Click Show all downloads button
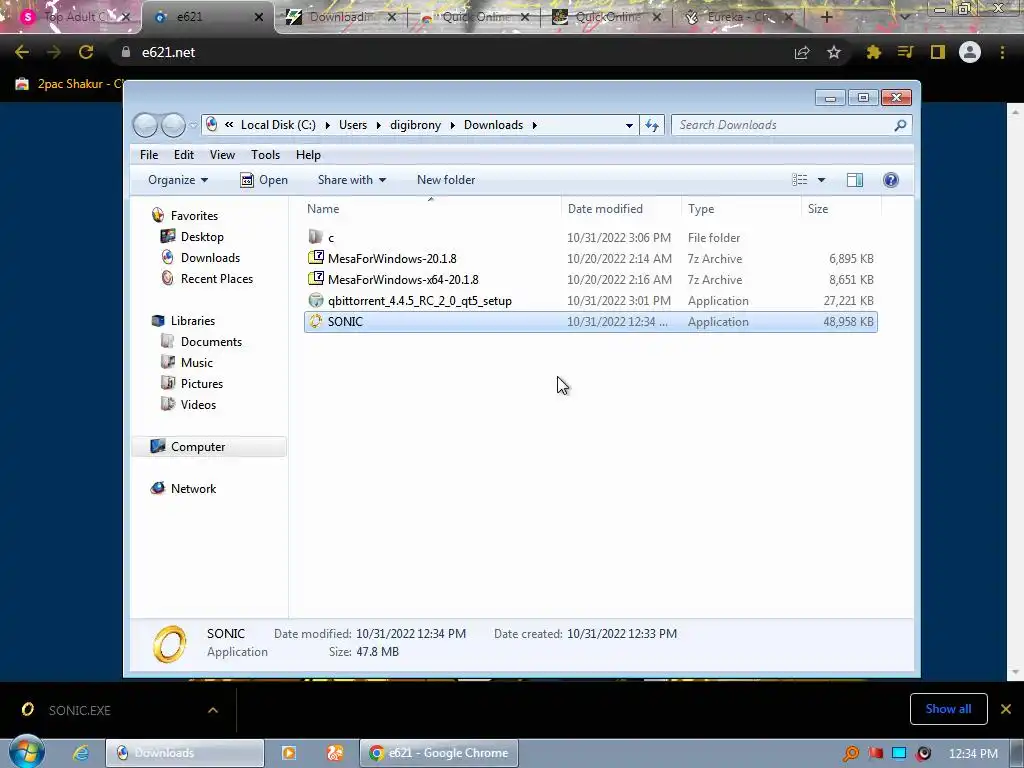Image resolution: width=1024 pixels, height=768 pixels. 948,709
